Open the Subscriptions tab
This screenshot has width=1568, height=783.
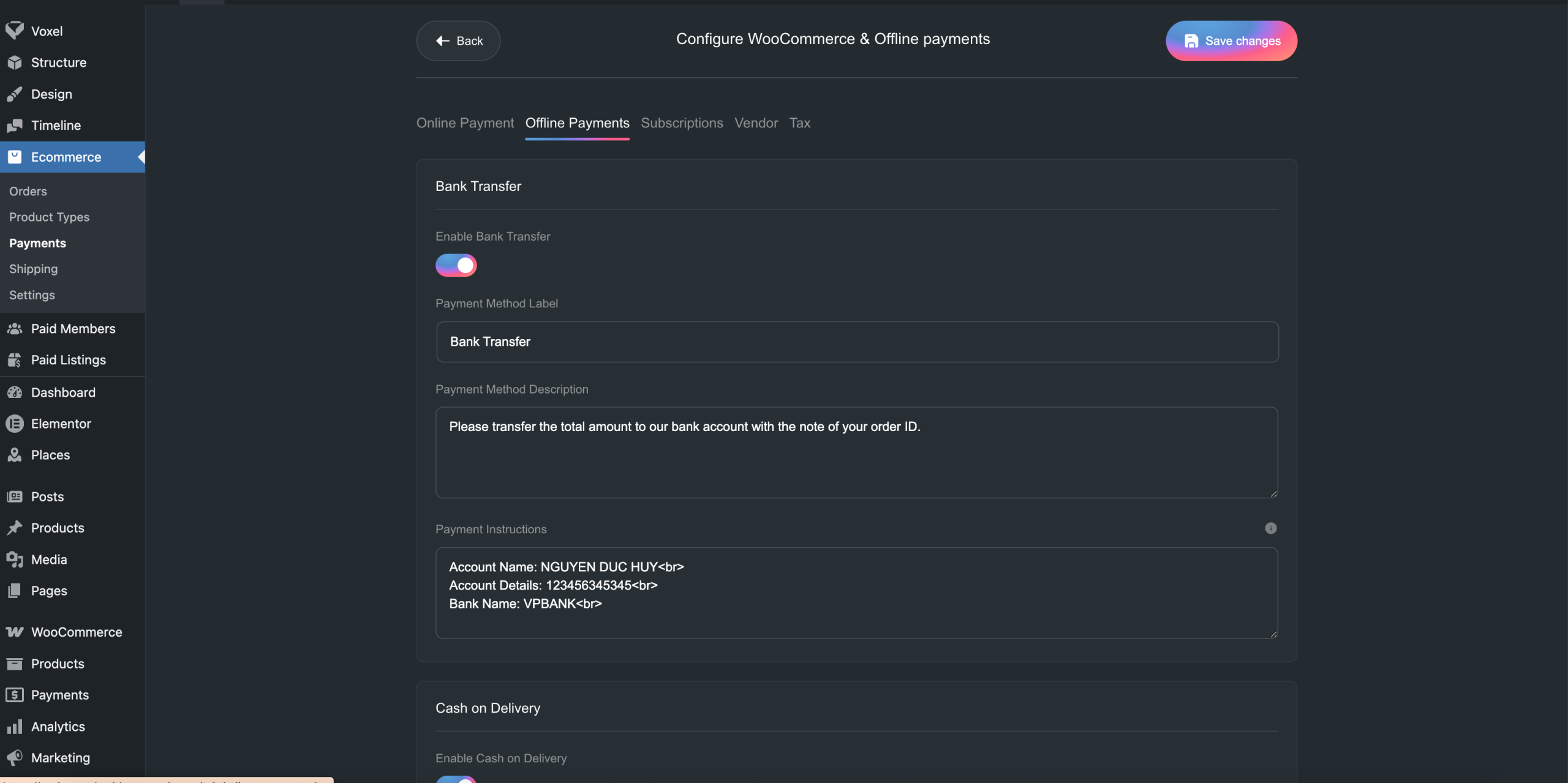pyautogui.click(x=682, y=123)
